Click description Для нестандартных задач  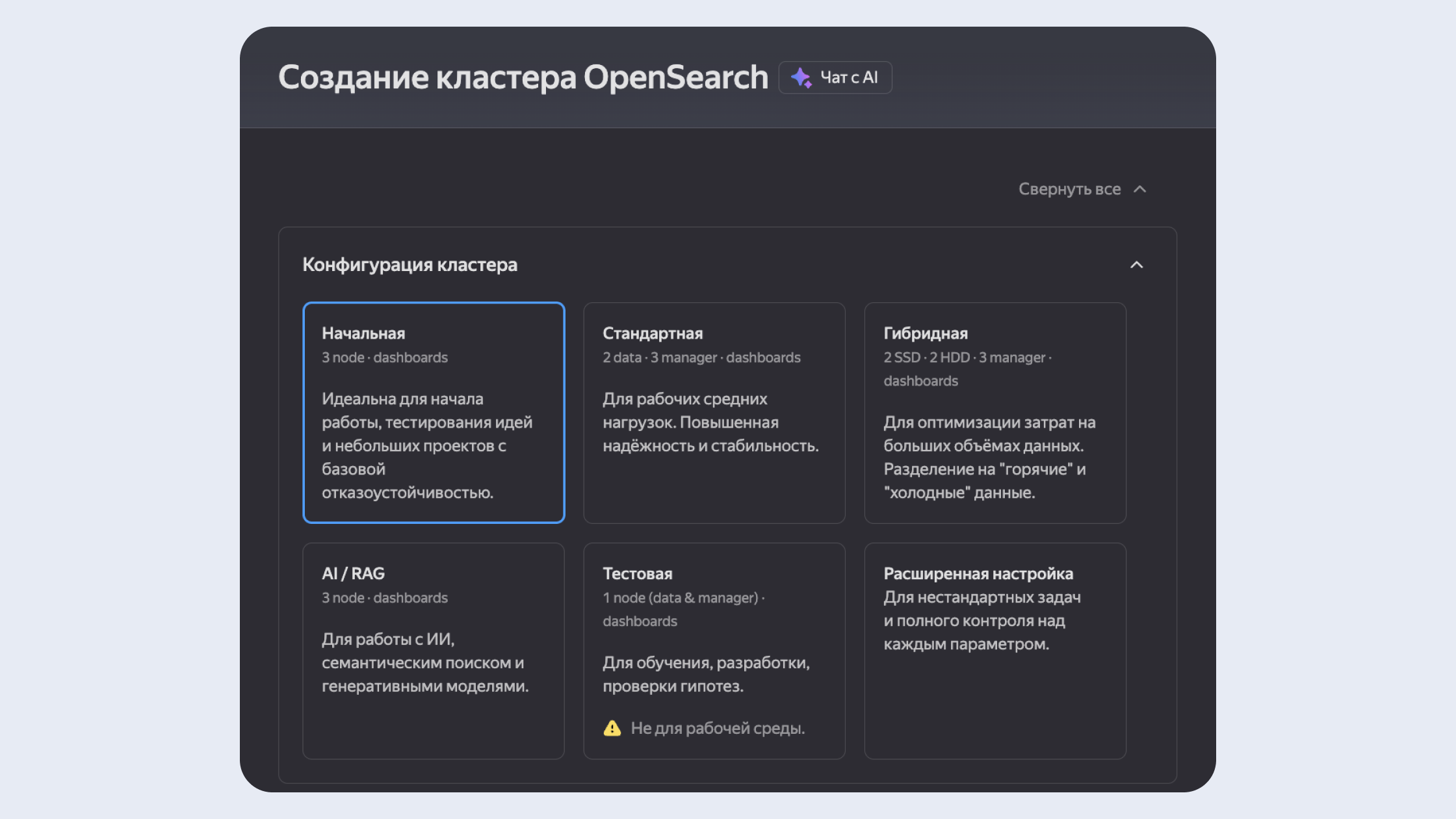point(982,621)
